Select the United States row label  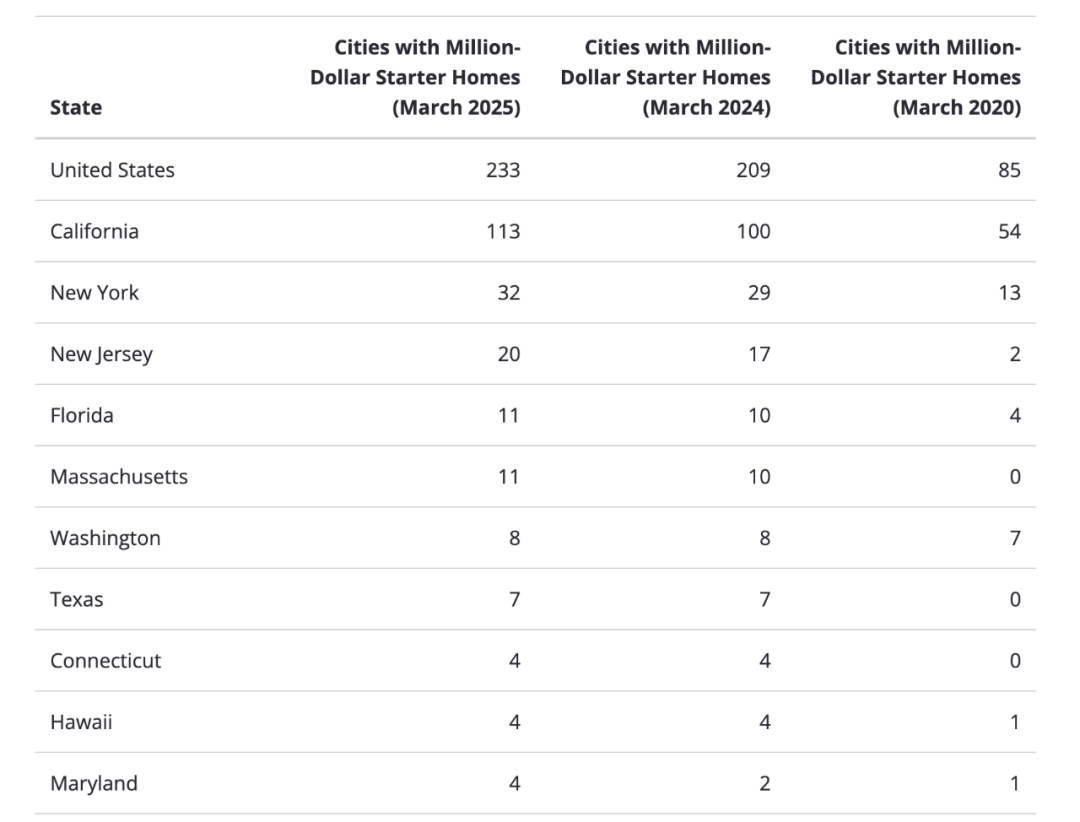112,170
